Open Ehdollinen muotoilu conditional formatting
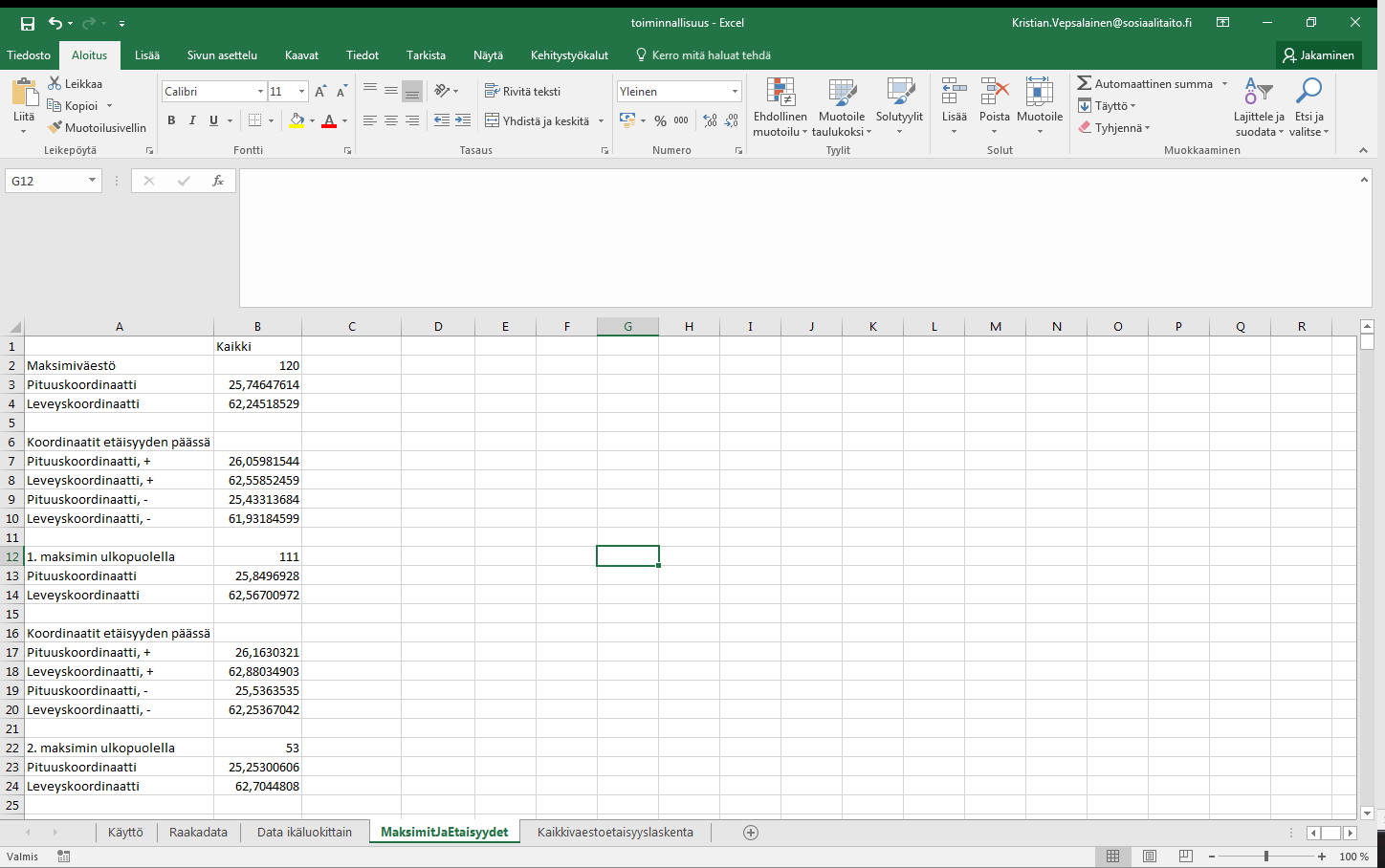The height and width of the screenshot is (868, 1385). (x=780, y=107)
